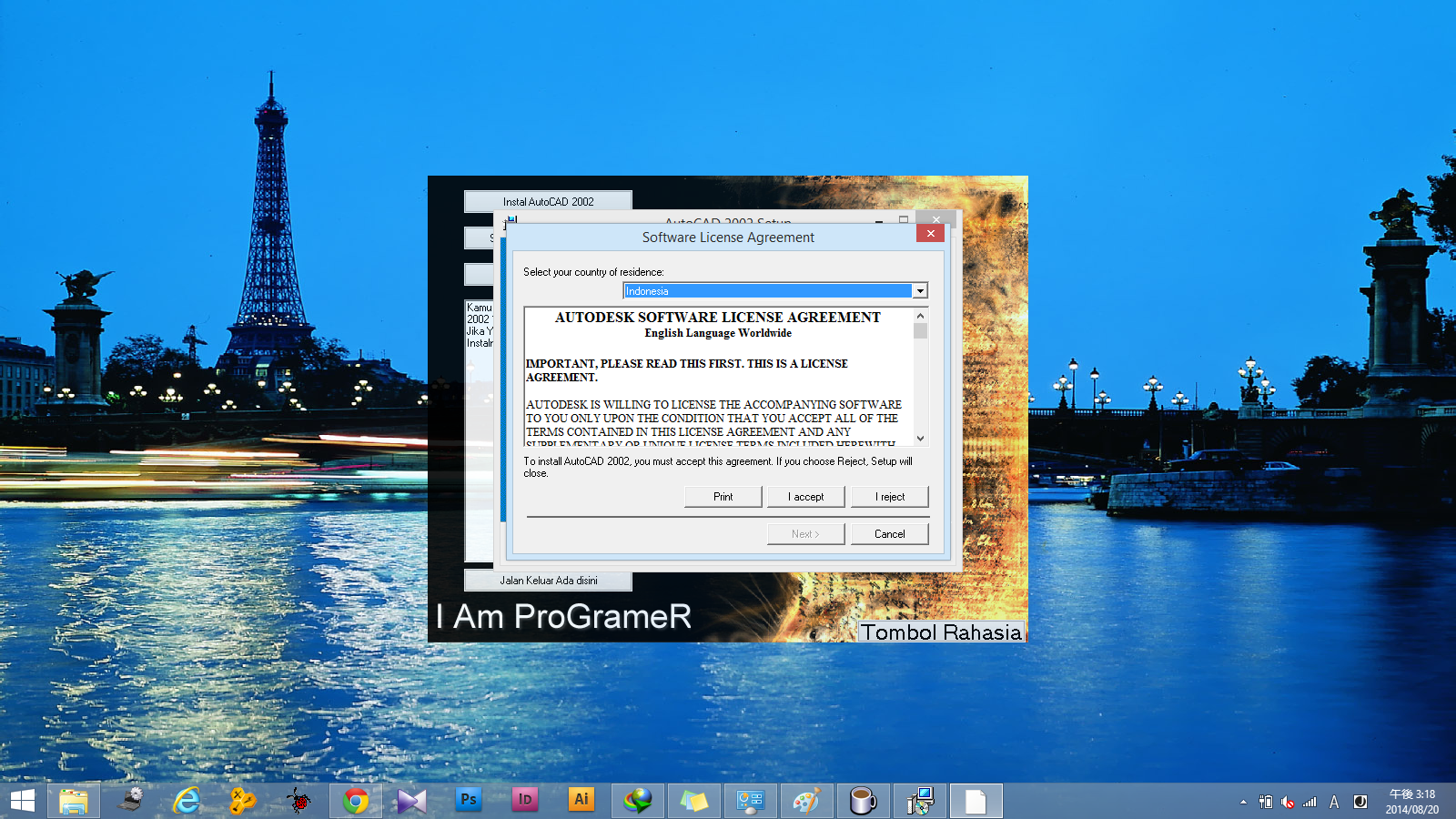Click the Cancel button in setup

pos(890,534)
